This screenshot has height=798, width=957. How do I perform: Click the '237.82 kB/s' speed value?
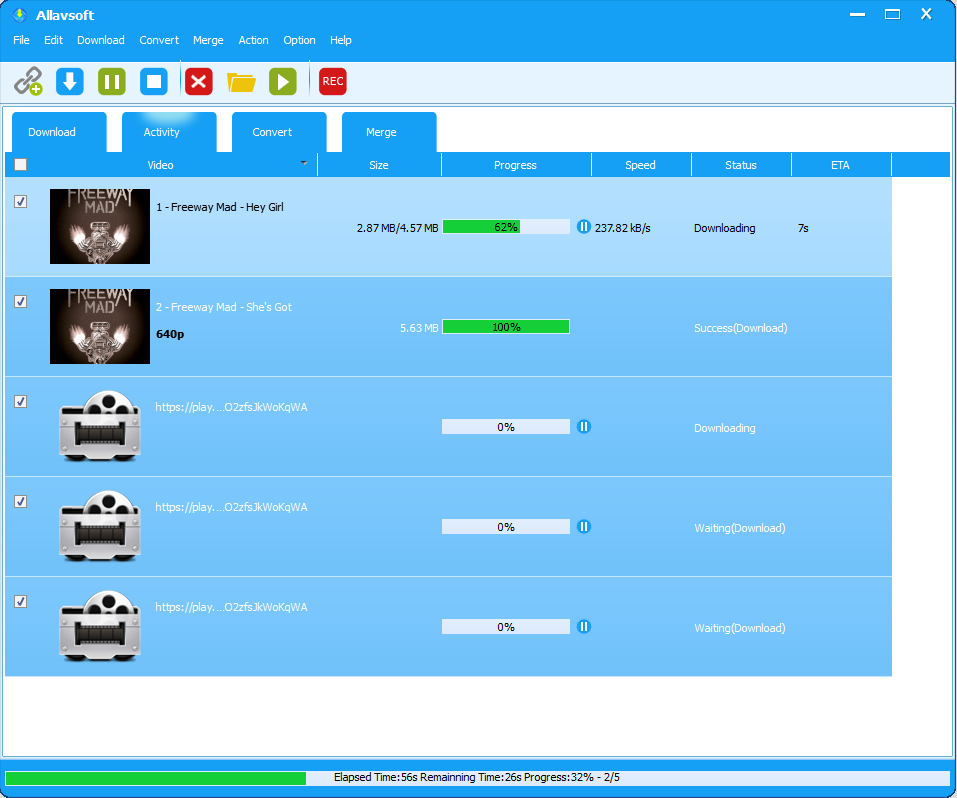click(623, 228)
